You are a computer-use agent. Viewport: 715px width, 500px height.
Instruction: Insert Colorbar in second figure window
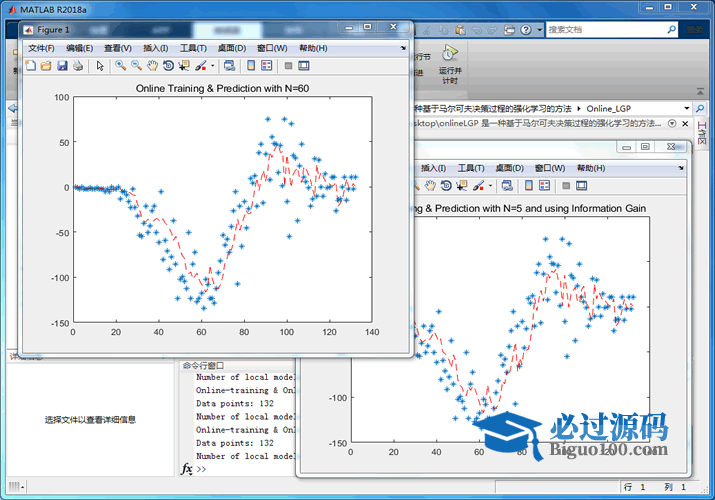(528, 186)
